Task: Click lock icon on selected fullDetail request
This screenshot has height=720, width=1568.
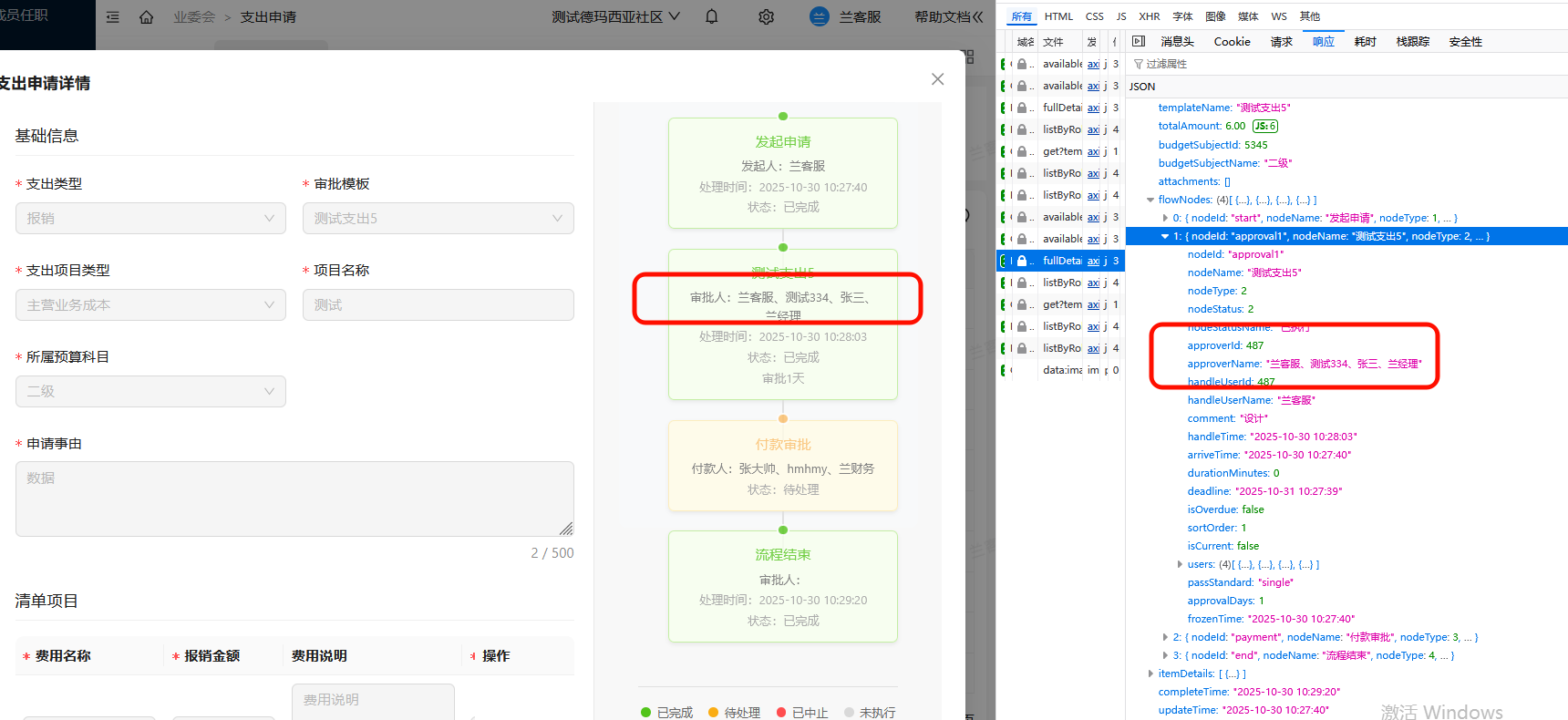Action: point(1022,261)
